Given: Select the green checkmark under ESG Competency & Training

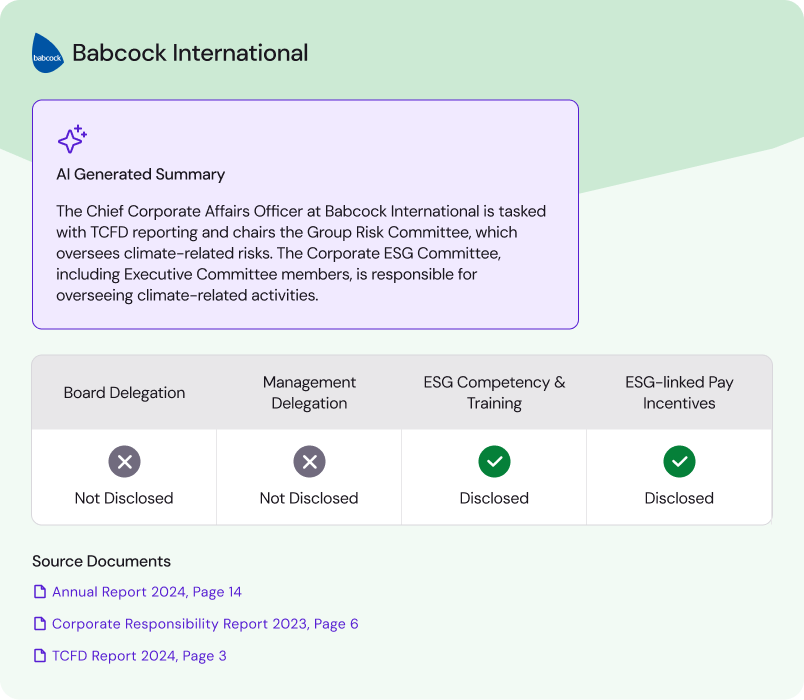Looking at the screenshot, I should tap(494, 462).
